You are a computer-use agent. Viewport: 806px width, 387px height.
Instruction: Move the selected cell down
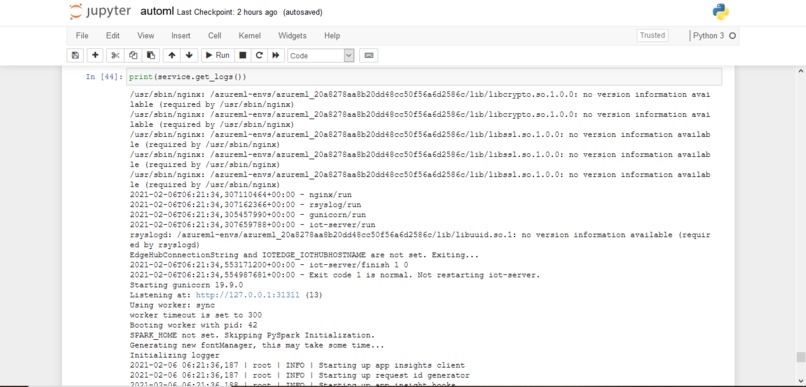tap(189, 56)
